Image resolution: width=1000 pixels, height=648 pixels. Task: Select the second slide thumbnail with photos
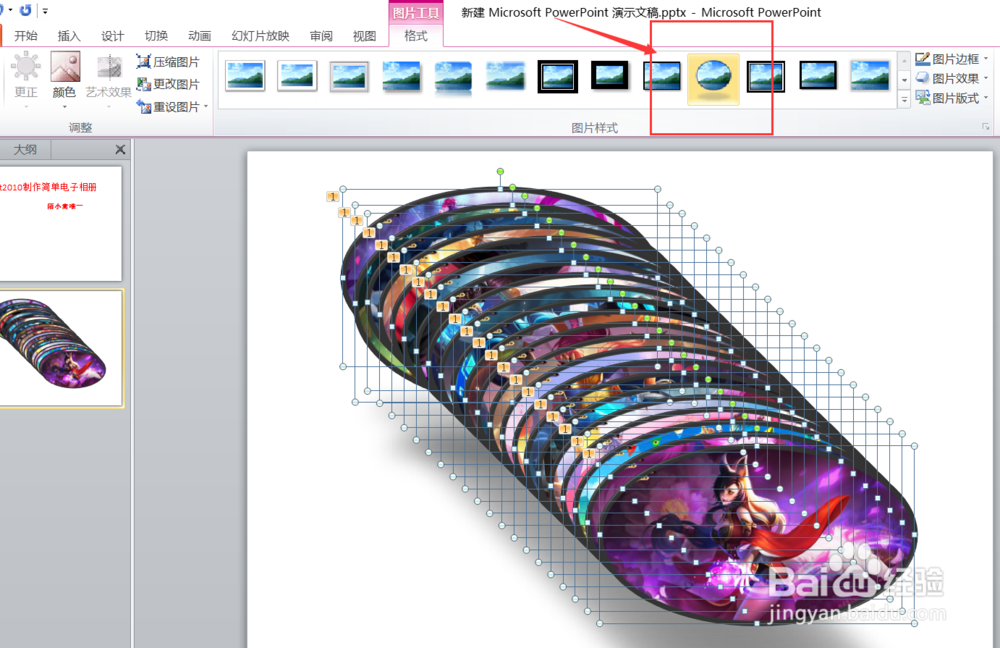pos(61,348)
